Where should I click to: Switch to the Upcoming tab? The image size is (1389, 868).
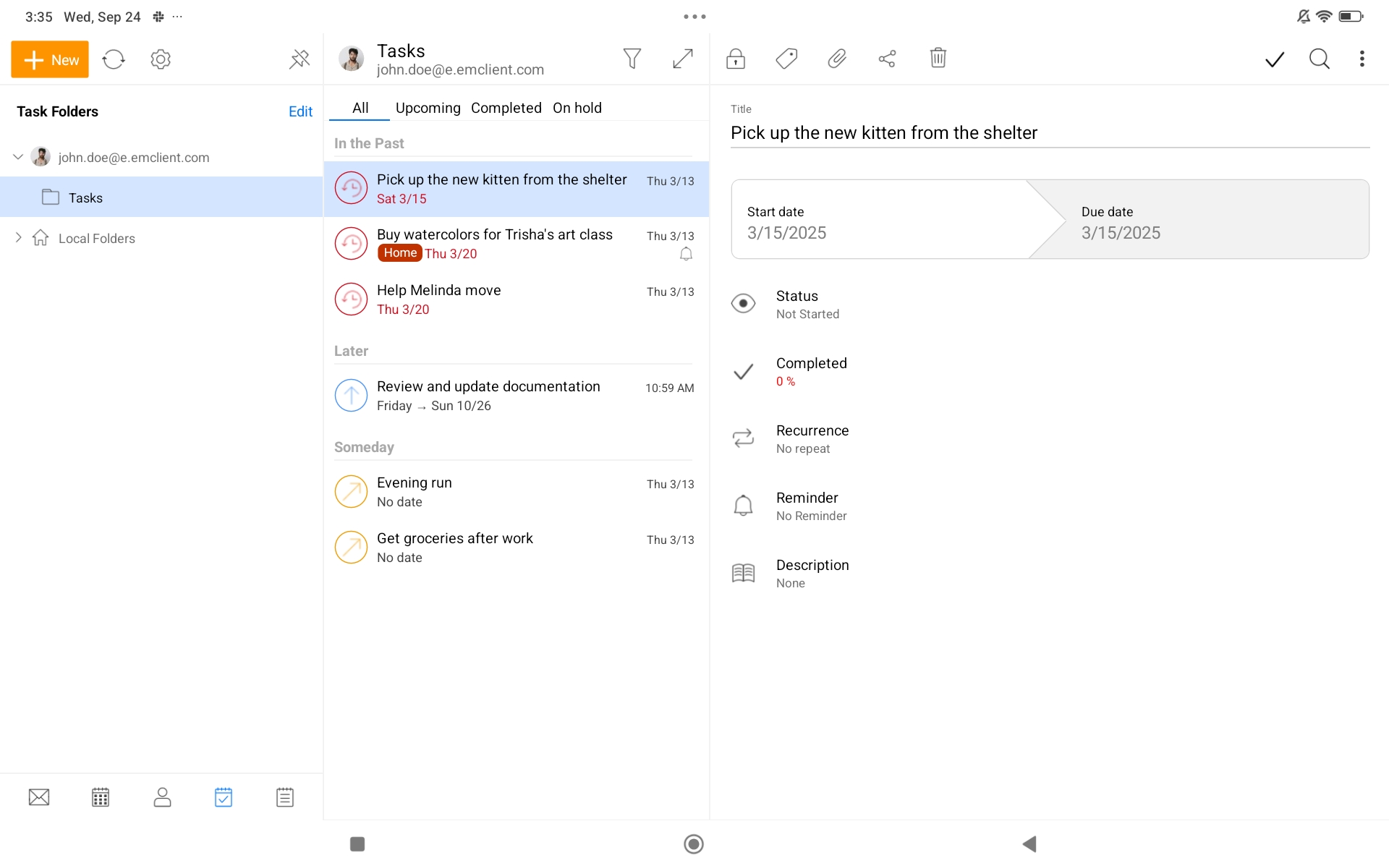[x=428, y=108]
